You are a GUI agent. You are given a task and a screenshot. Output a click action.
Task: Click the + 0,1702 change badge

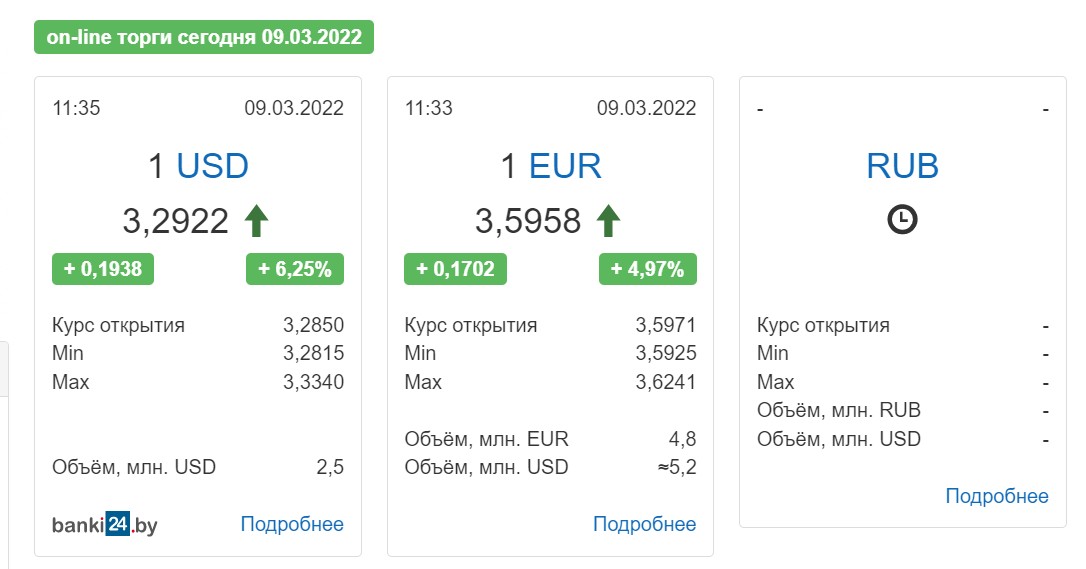(x=455, y=269)
